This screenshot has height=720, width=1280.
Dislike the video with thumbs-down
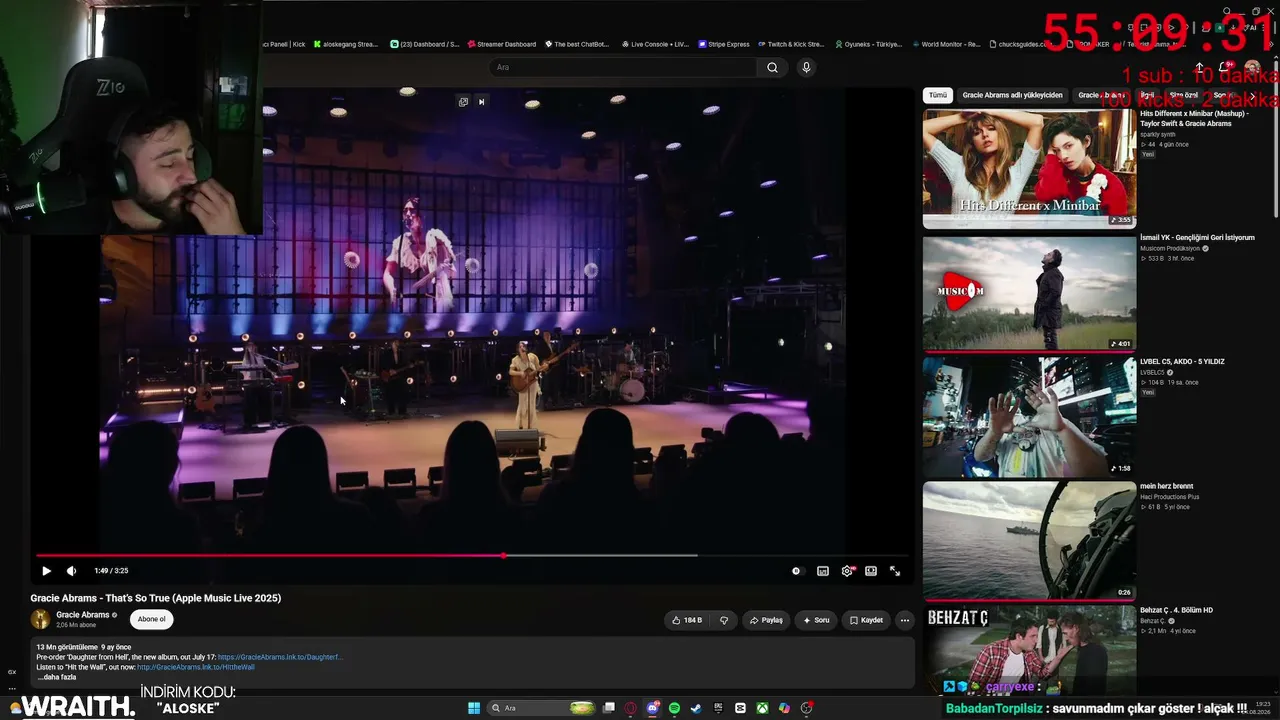[x=724, y=620]
